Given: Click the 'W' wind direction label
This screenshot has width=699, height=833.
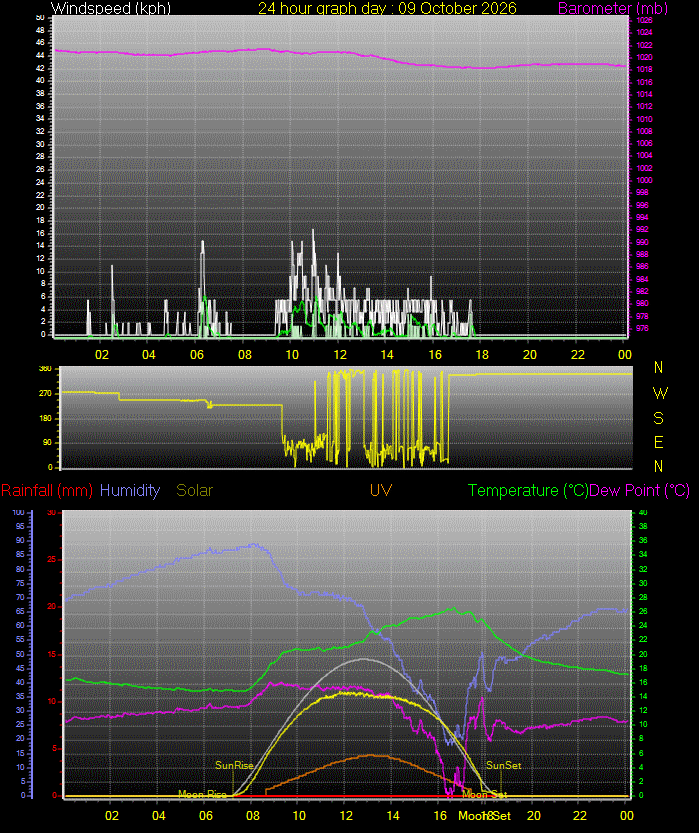Looking at the screenshot, I should pyautogui.click(x=660, y=393).
